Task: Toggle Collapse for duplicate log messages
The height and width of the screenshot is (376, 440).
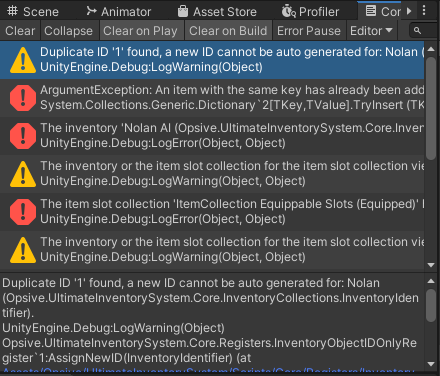Action: 68,31
